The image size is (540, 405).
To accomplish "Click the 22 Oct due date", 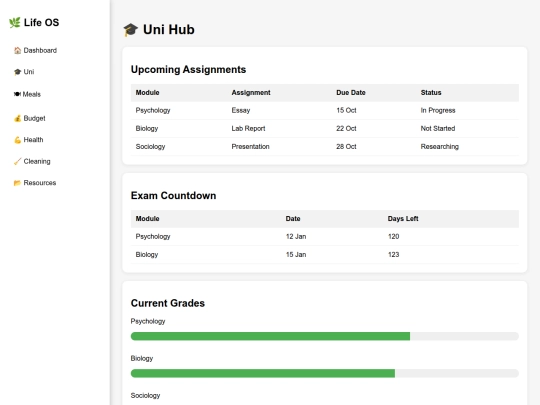I will 346,128.
